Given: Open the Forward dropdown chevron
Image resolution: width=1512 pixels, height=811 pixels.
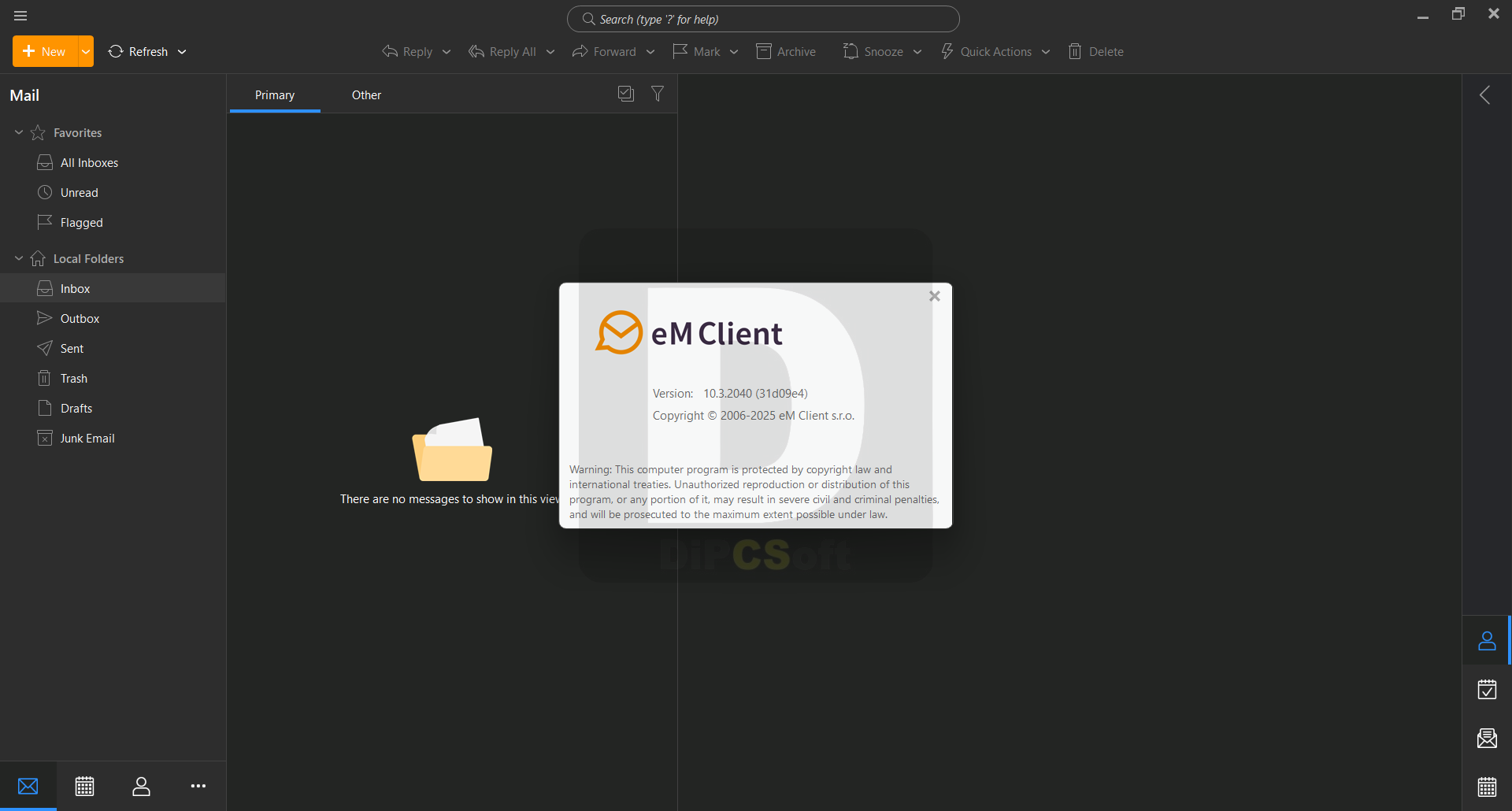Looking at the screenshot, I should (x=650, y=52).
